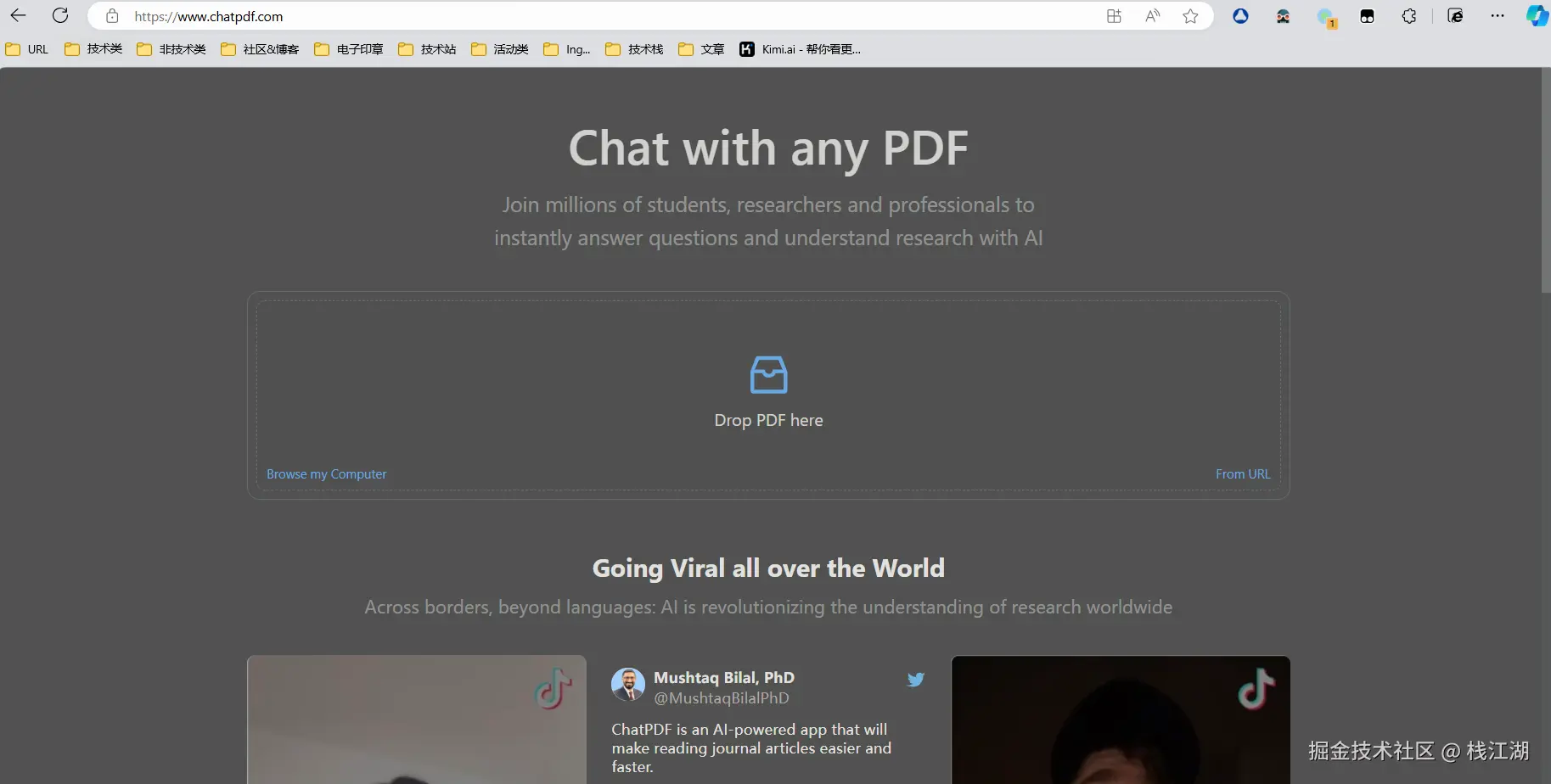
Task: Click the page's vertical scrollbar thumb
Action: (1546, 181)
